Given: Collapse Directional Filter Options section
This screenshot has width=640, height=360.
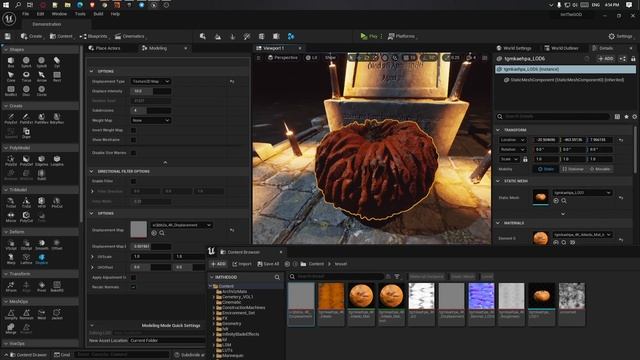Looking at the screenshot, I should tap(91, 171).
